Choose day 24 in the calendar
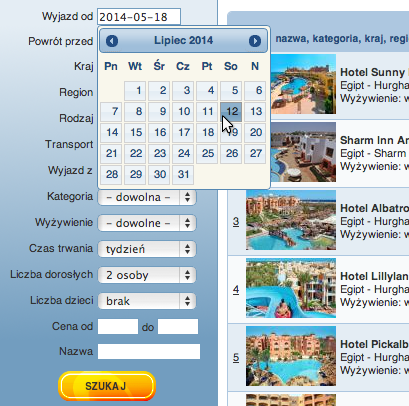Screen dimensions: 409x406 click(x=183, y=153)
